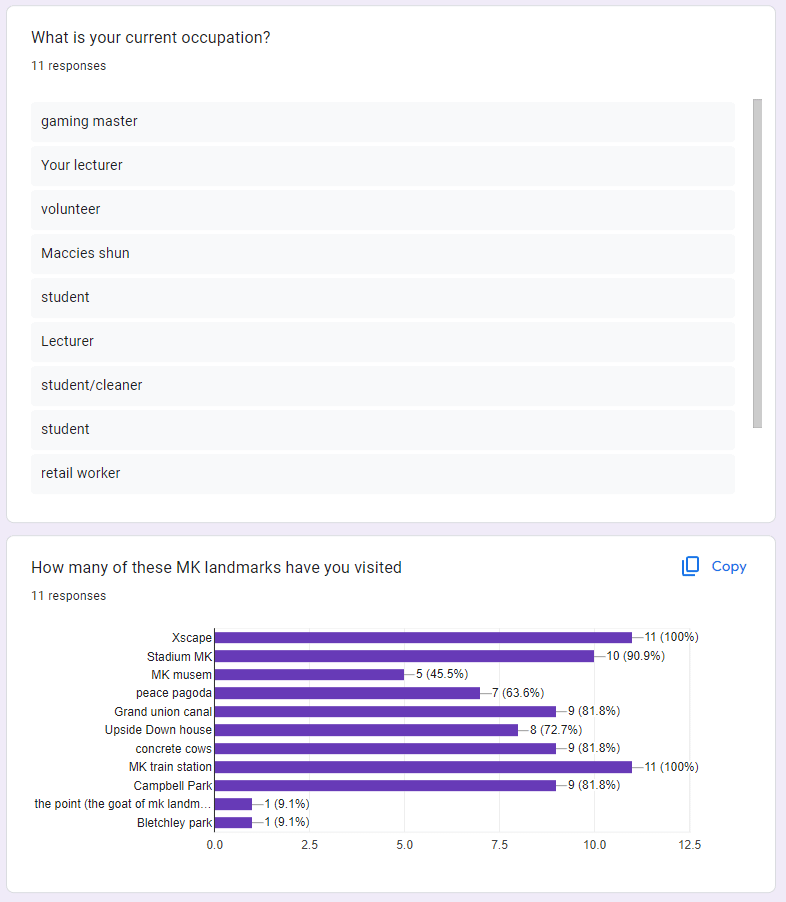786x902 pixels.
Task: Click the MK train station bar
Action: click(x=423, y=767)
